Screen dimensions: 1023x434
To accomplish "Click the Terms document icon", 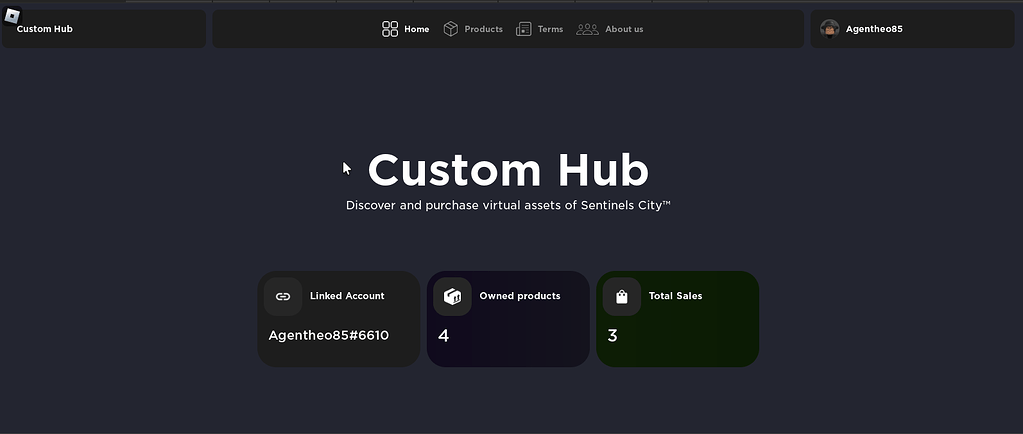I will (x=524, y=29).
